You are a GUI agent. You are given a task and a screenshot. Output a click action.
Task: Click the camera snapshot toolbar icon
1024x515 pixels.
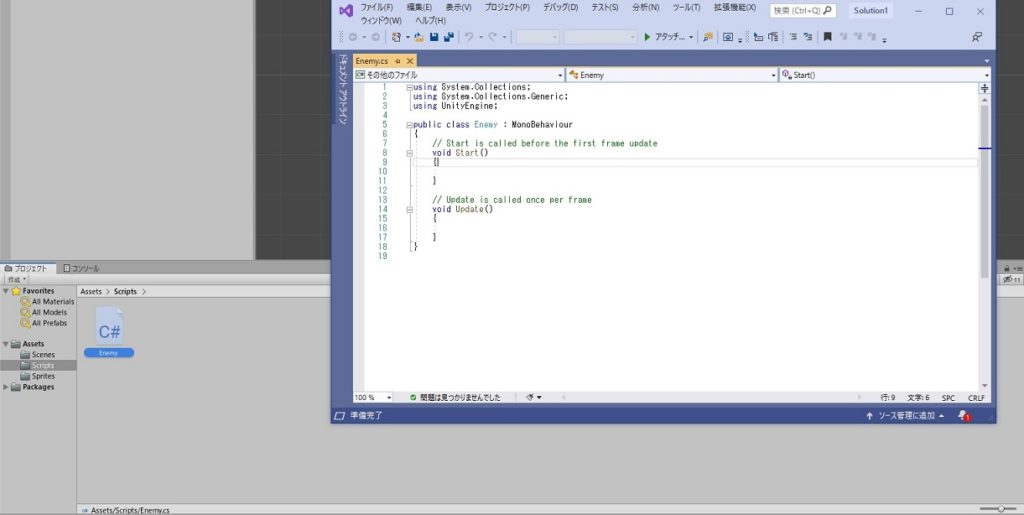(x=728, y=37)
